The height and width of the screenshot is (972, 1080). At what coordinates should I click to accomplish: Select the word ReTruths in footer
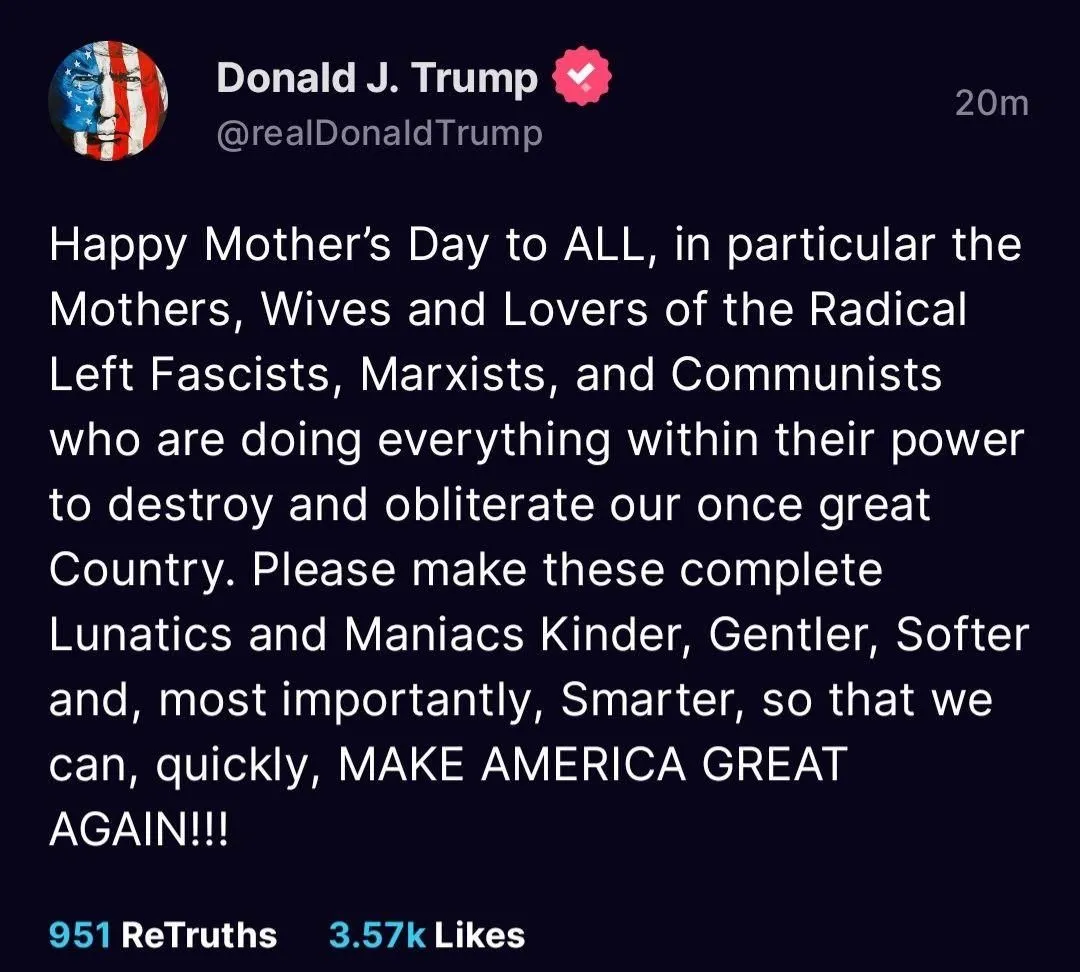pos(198,935)
